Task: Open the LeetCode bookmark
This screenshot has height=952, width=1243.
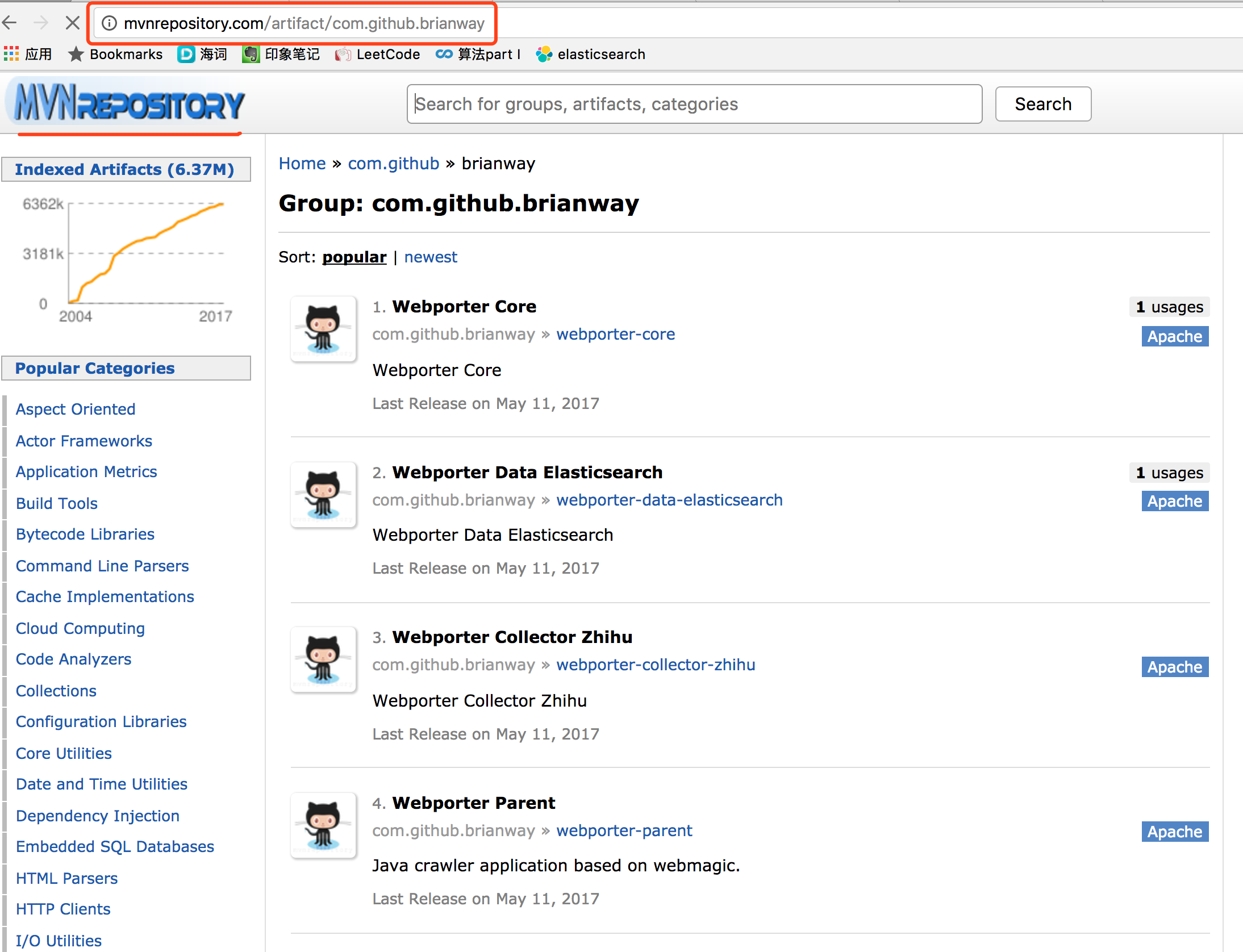Action: tap(378, 54)
